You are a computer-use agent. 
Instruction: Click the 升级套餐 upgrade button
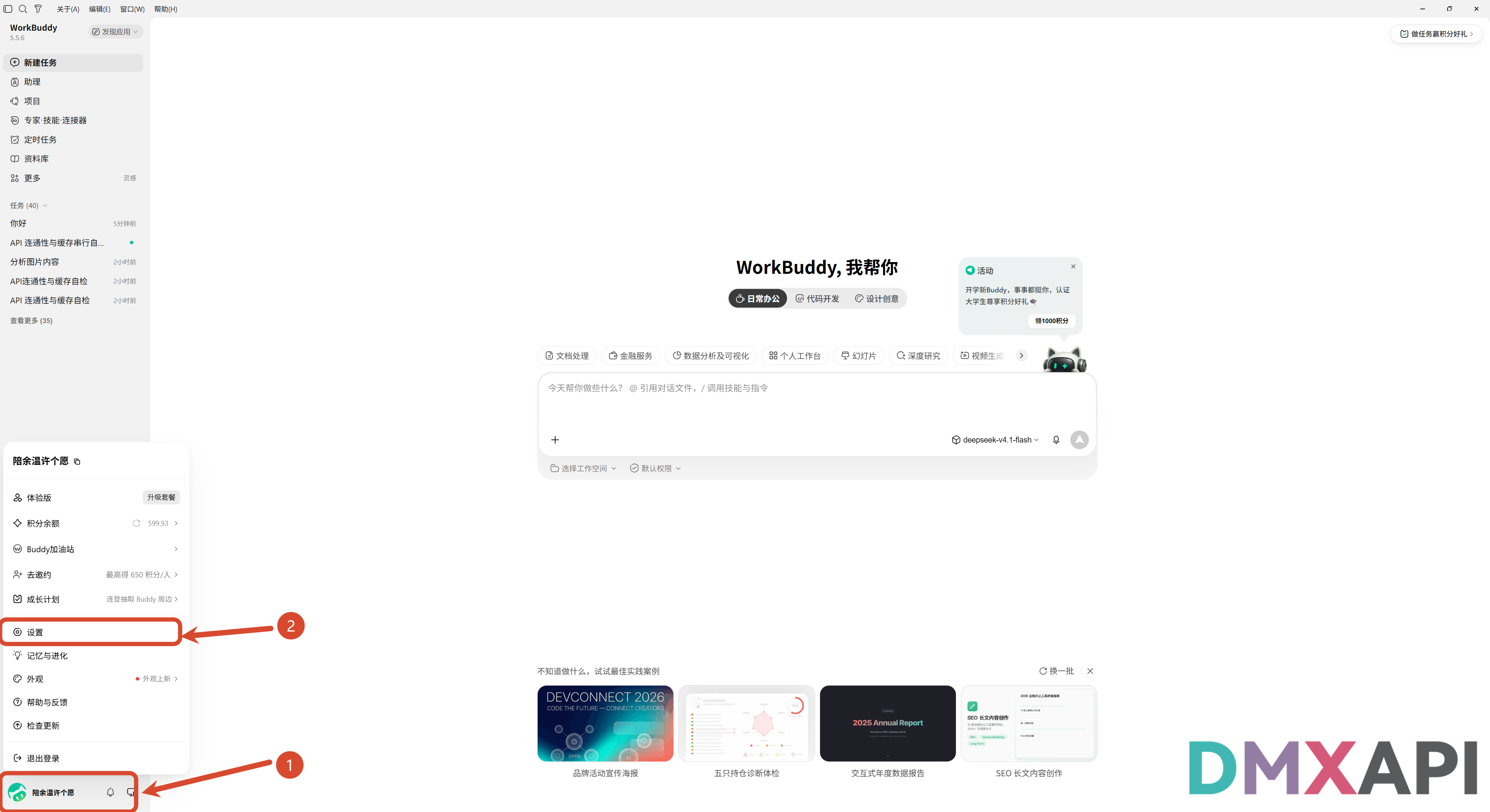161,497
